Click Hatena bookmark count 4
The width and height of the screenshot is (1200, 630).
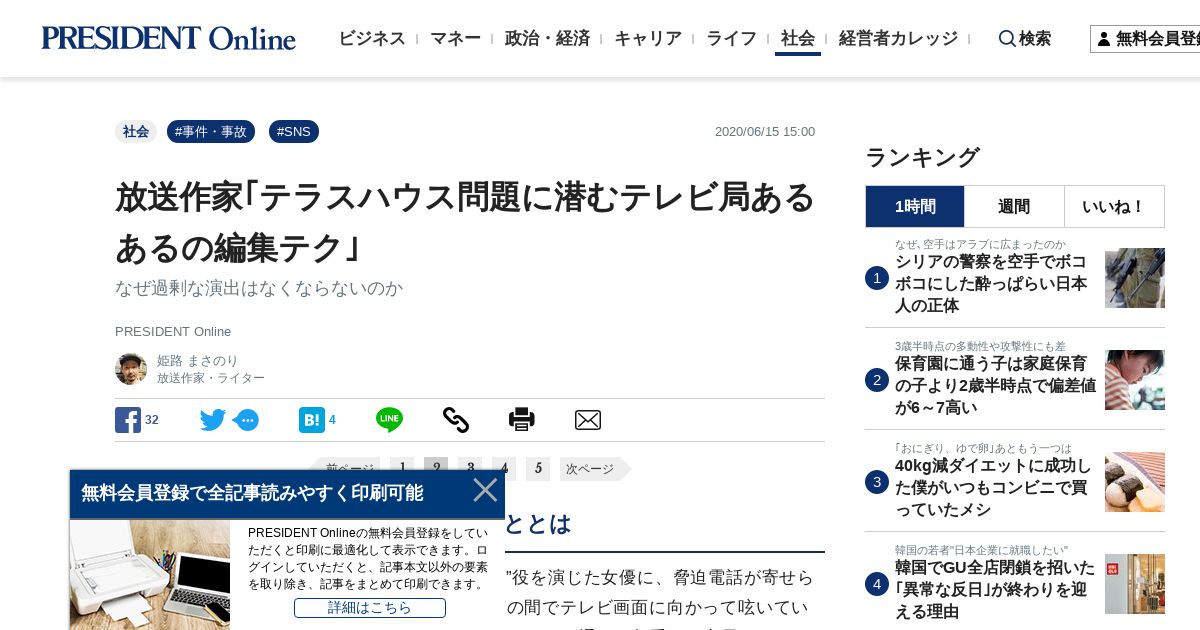tap(332, 420)
